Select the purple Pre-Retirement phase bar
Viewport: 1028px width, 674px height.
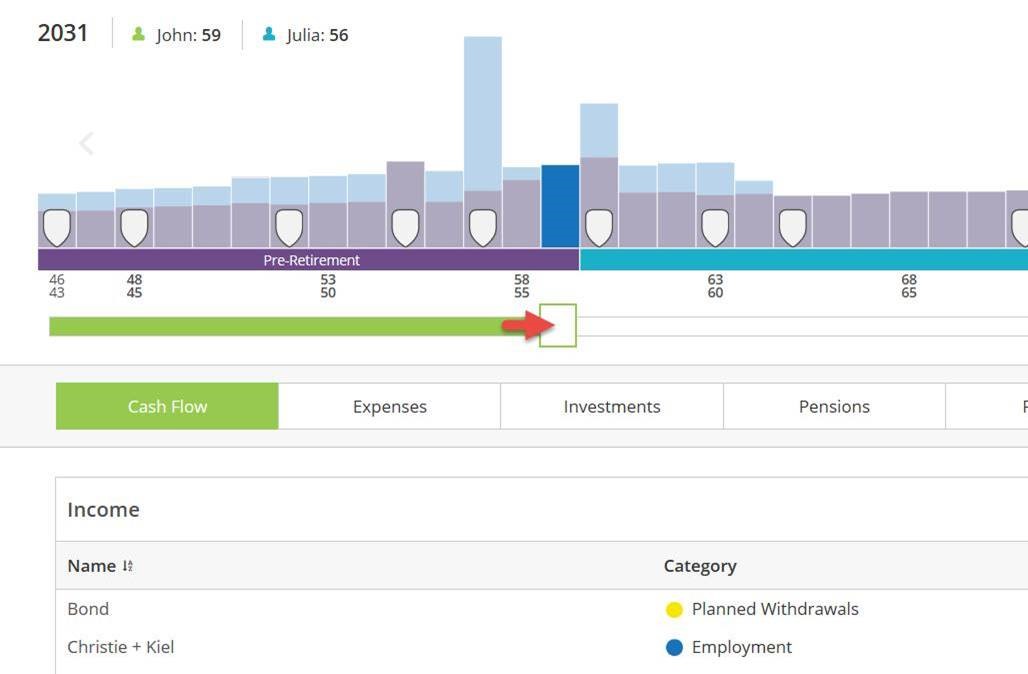(310, 260)
